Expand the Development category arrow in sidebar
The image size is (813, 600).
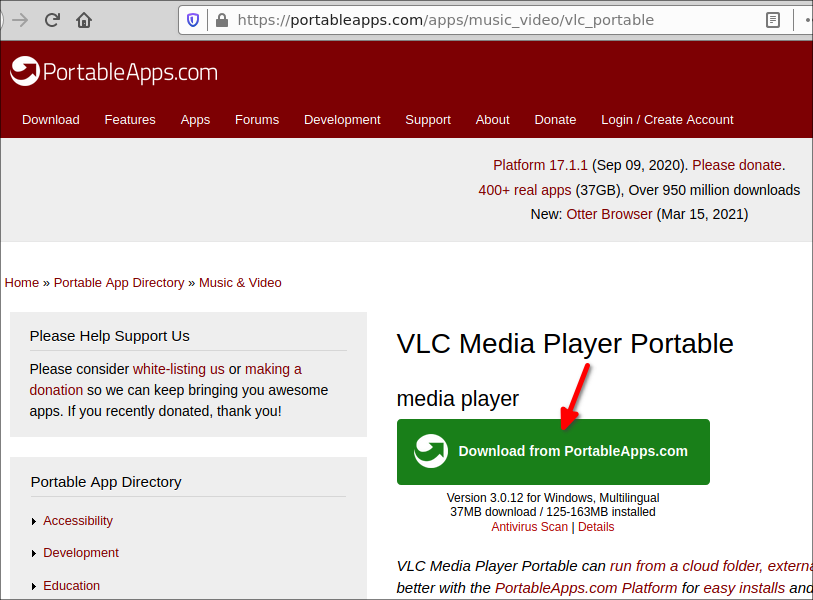(x=34, y=553)
